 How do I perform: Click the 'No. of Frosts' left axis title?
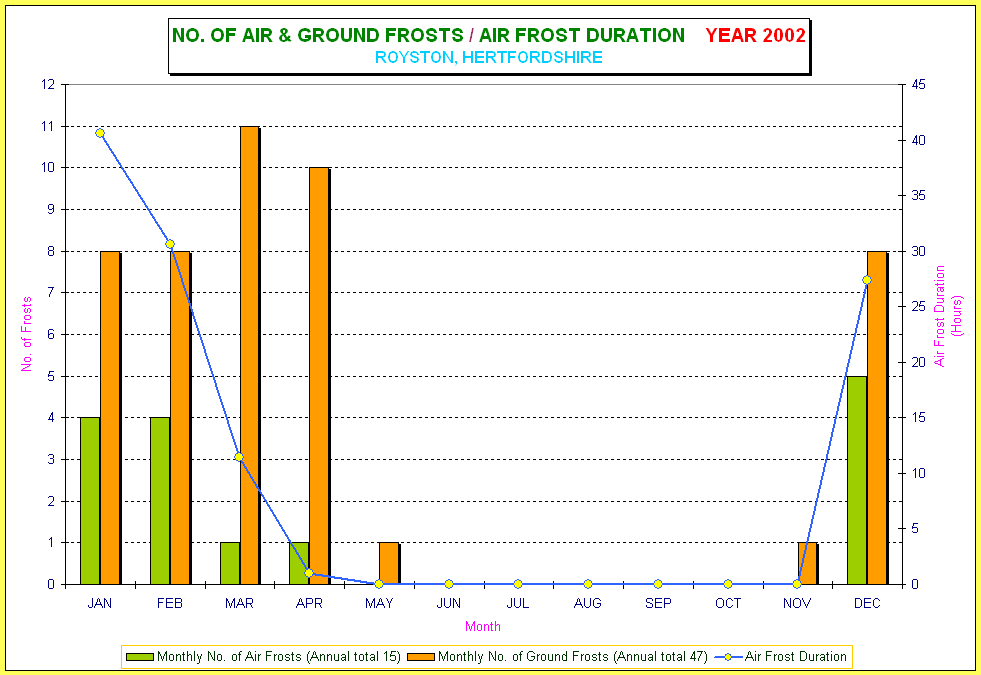click(x=26, y=334)
